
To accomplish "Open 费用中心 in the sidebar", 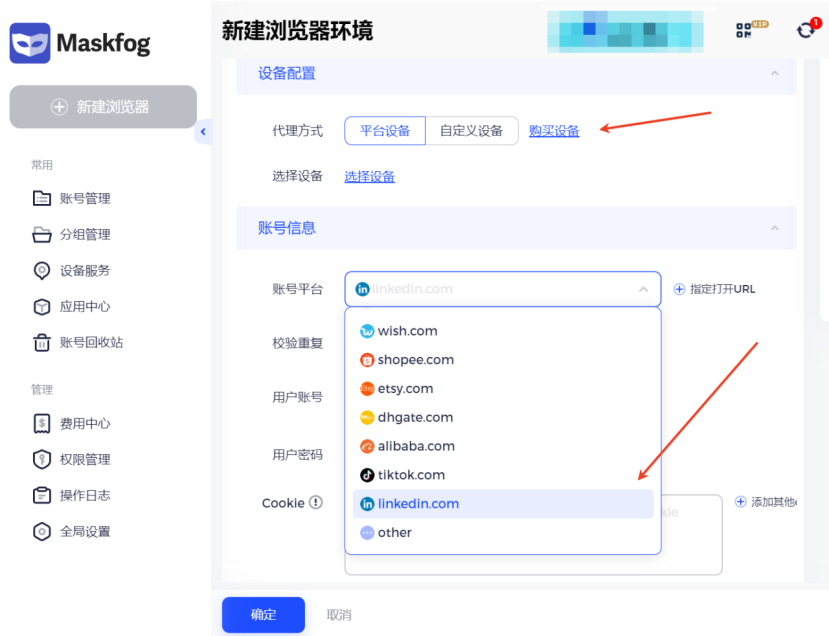I will 84,423.
